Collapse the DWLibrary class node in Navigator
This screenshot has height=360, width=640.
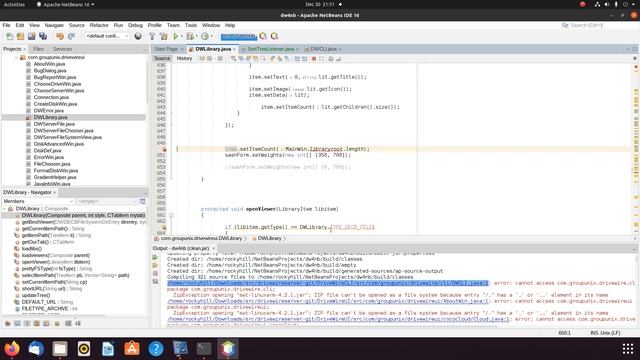4,209
